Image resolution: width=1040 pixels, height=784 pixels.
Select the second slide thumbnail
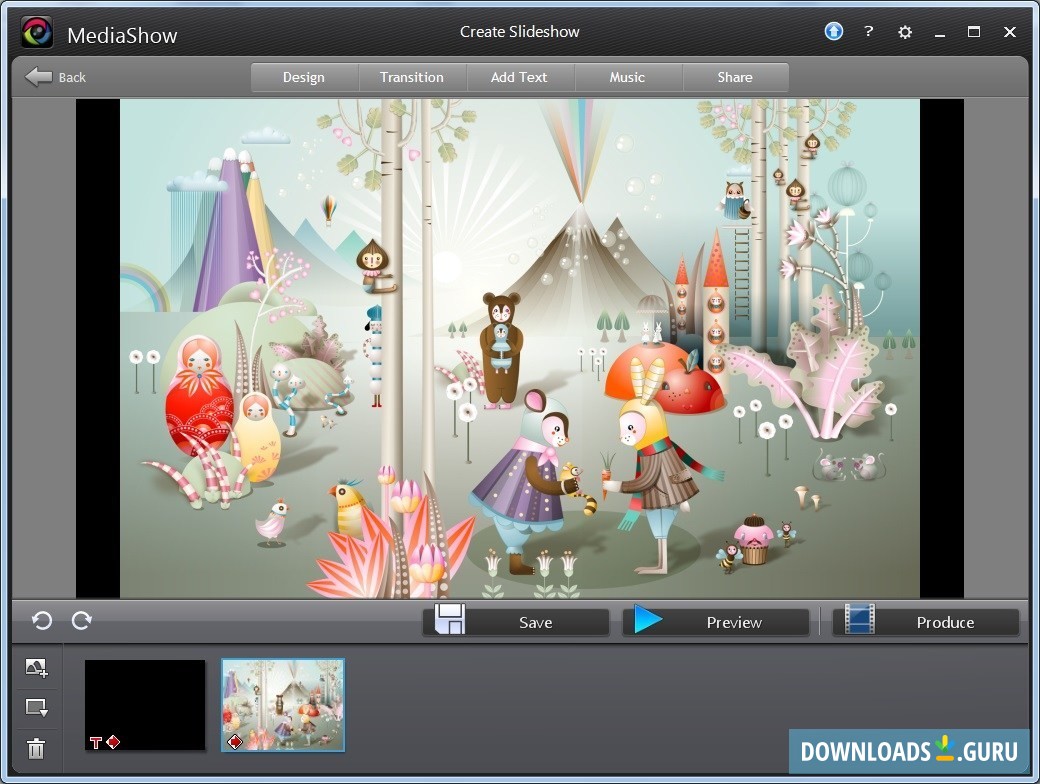coord(283,705)
